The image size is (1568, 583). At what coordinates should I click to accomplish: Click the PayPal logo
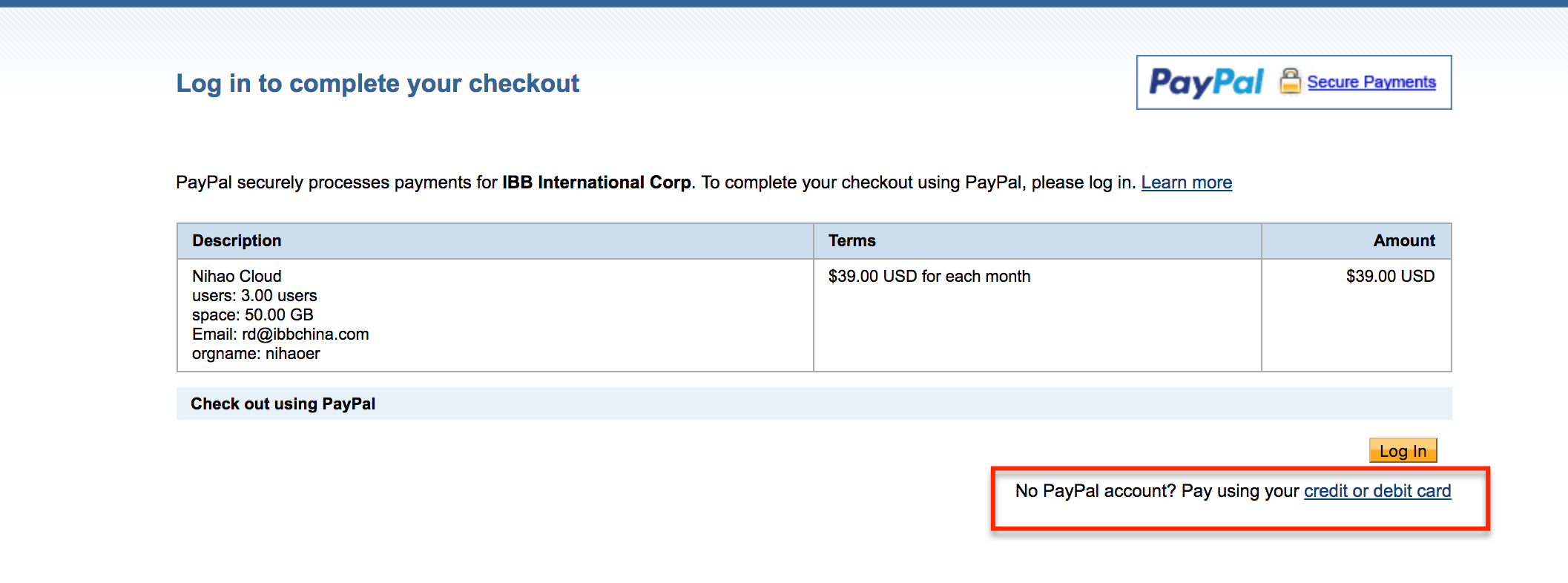[1206, 82]
